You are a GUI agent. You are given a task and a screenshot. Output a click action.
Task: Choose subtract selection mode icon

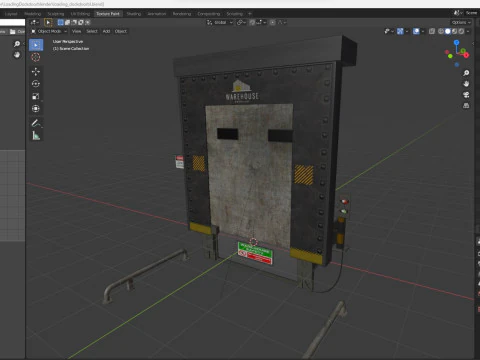click(x=74, y=22)
